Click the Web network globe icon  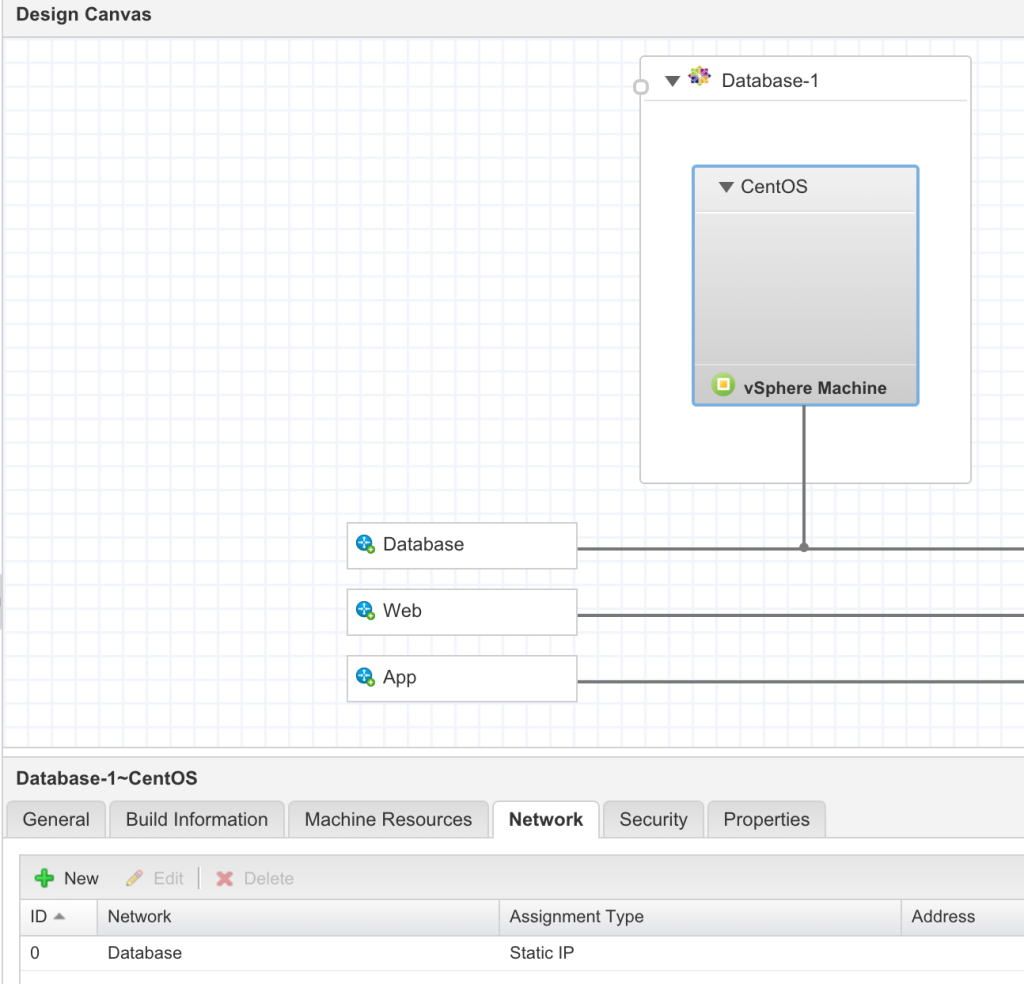tap(364, 611)
